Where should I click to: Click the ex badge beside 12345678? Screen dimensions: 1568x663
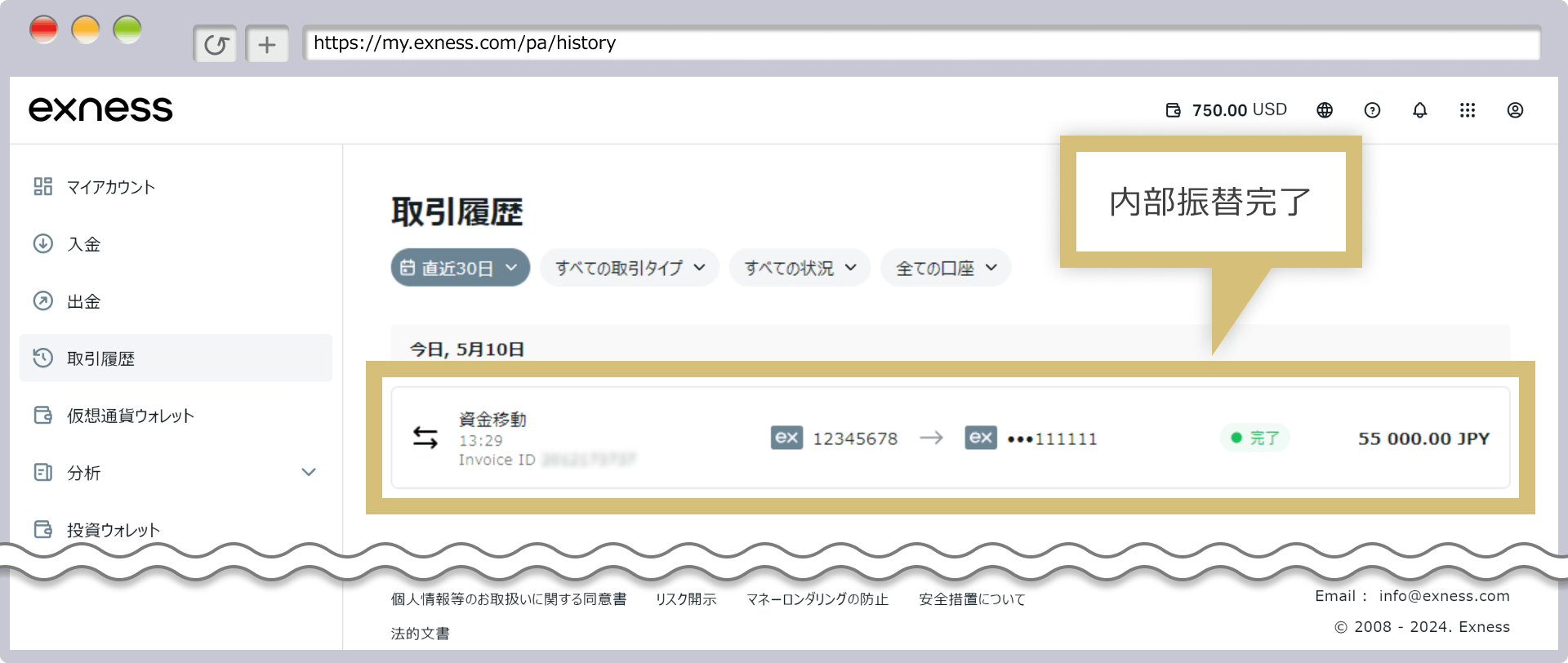(x=786, y=438)
